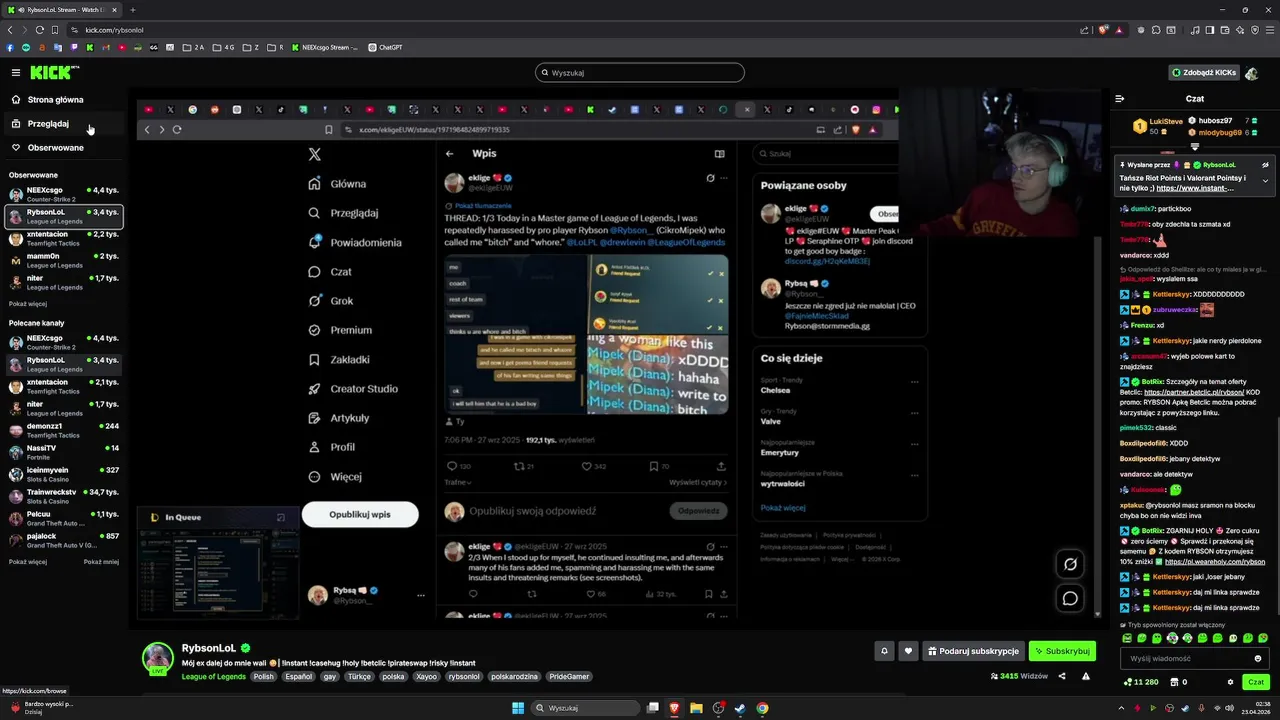Open Steam from the taskbar
This screenshot has width=1280, height=720.
740,708
